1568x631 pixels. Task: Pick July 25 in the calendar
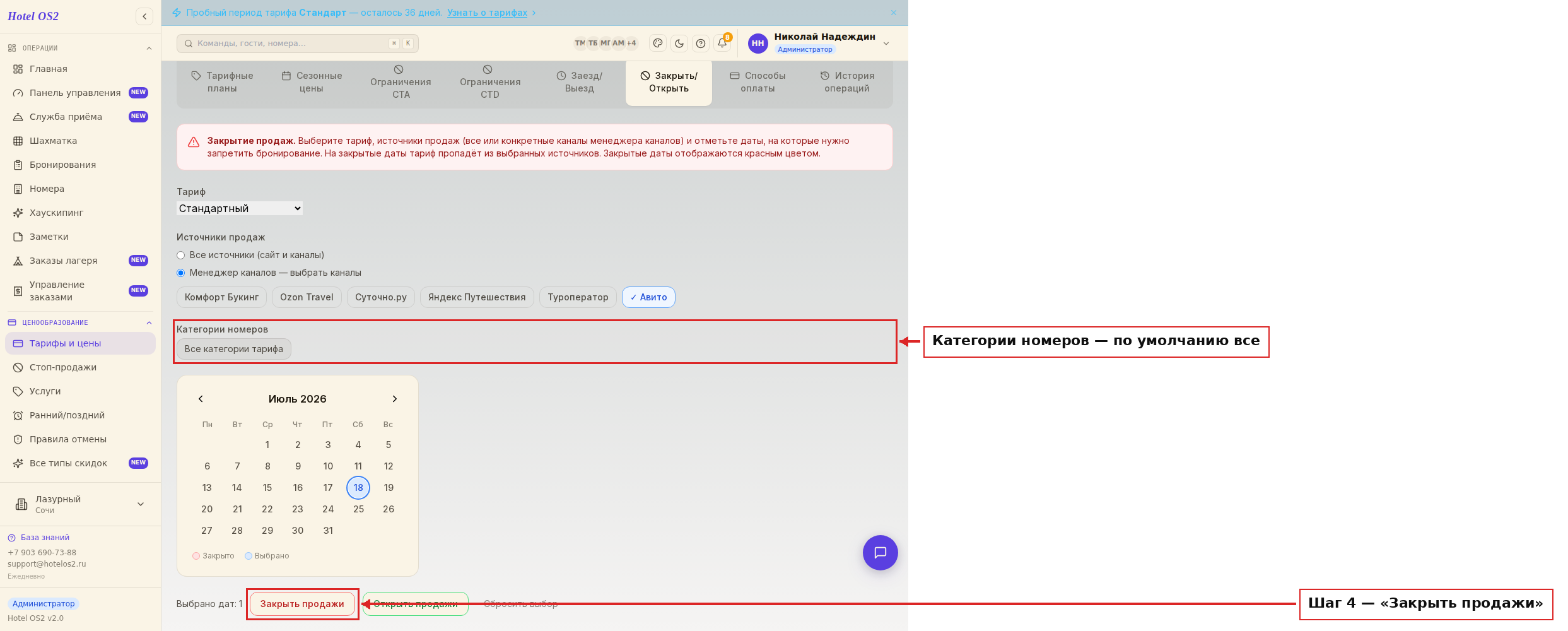[x=358, y=509]
